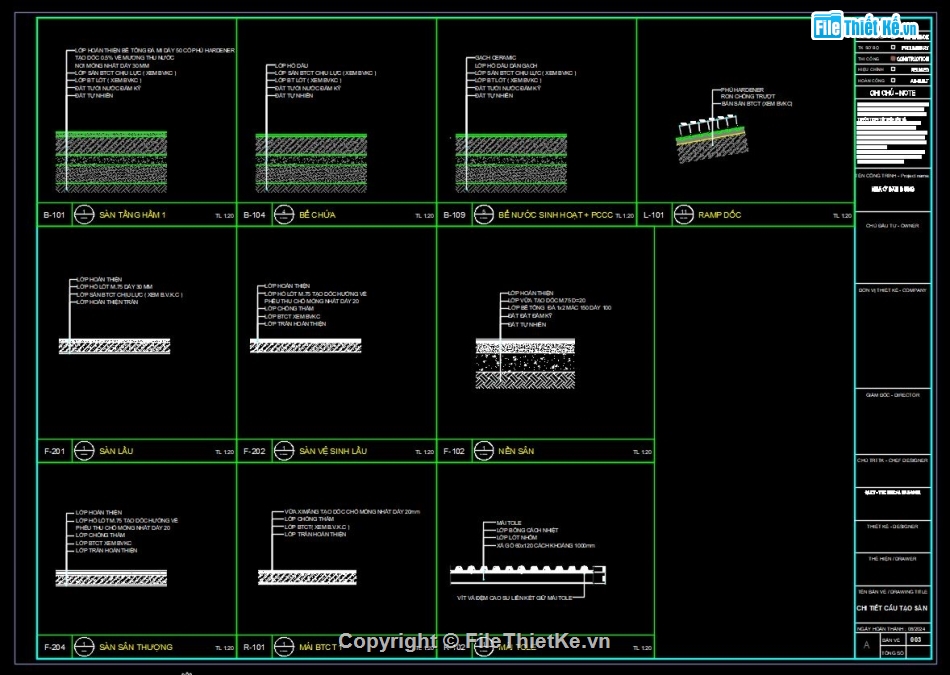This screenshot has width=950, height=675.
Task: Tick the HIỆU CHỈNH revised checkbox
Action: point(892,69)
